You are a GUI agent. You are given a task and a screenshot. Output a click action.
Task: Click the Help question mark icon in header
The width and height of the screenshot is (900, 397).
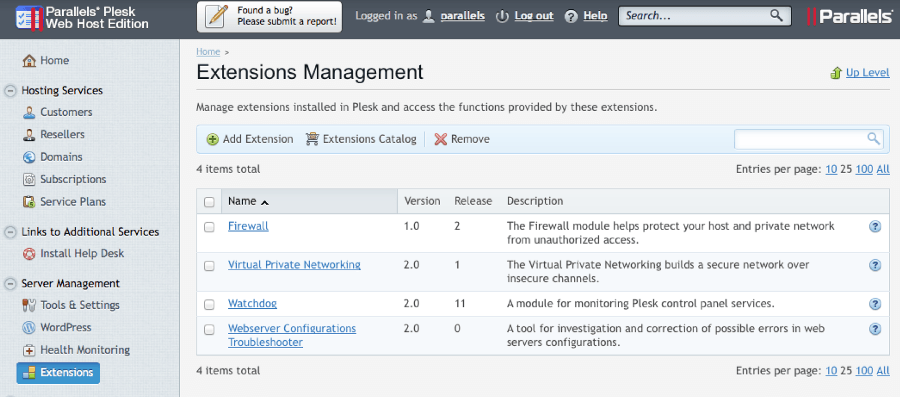571,17
